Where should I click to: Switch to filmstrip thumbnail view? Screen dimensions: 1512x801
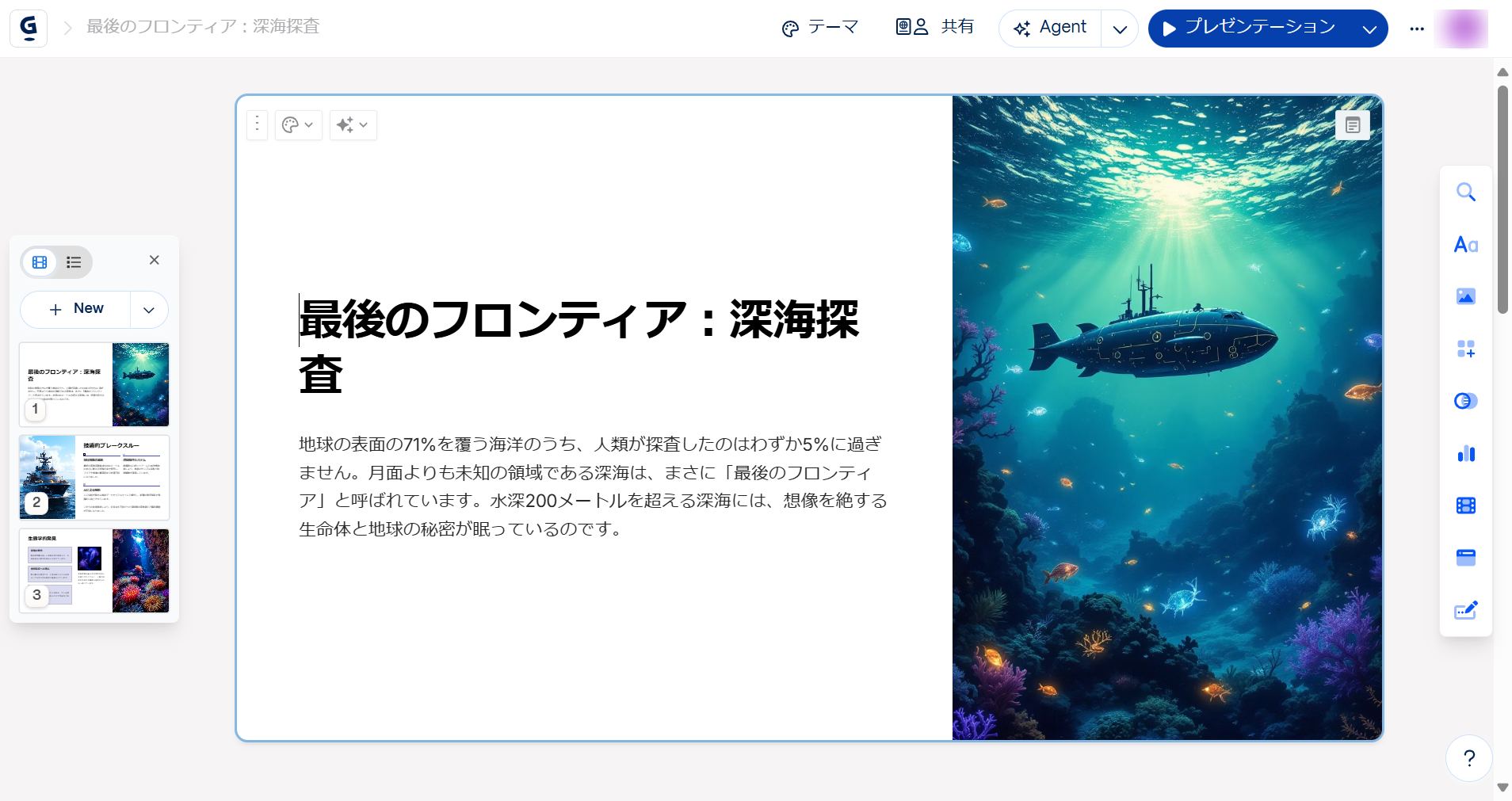pos(40,262)
